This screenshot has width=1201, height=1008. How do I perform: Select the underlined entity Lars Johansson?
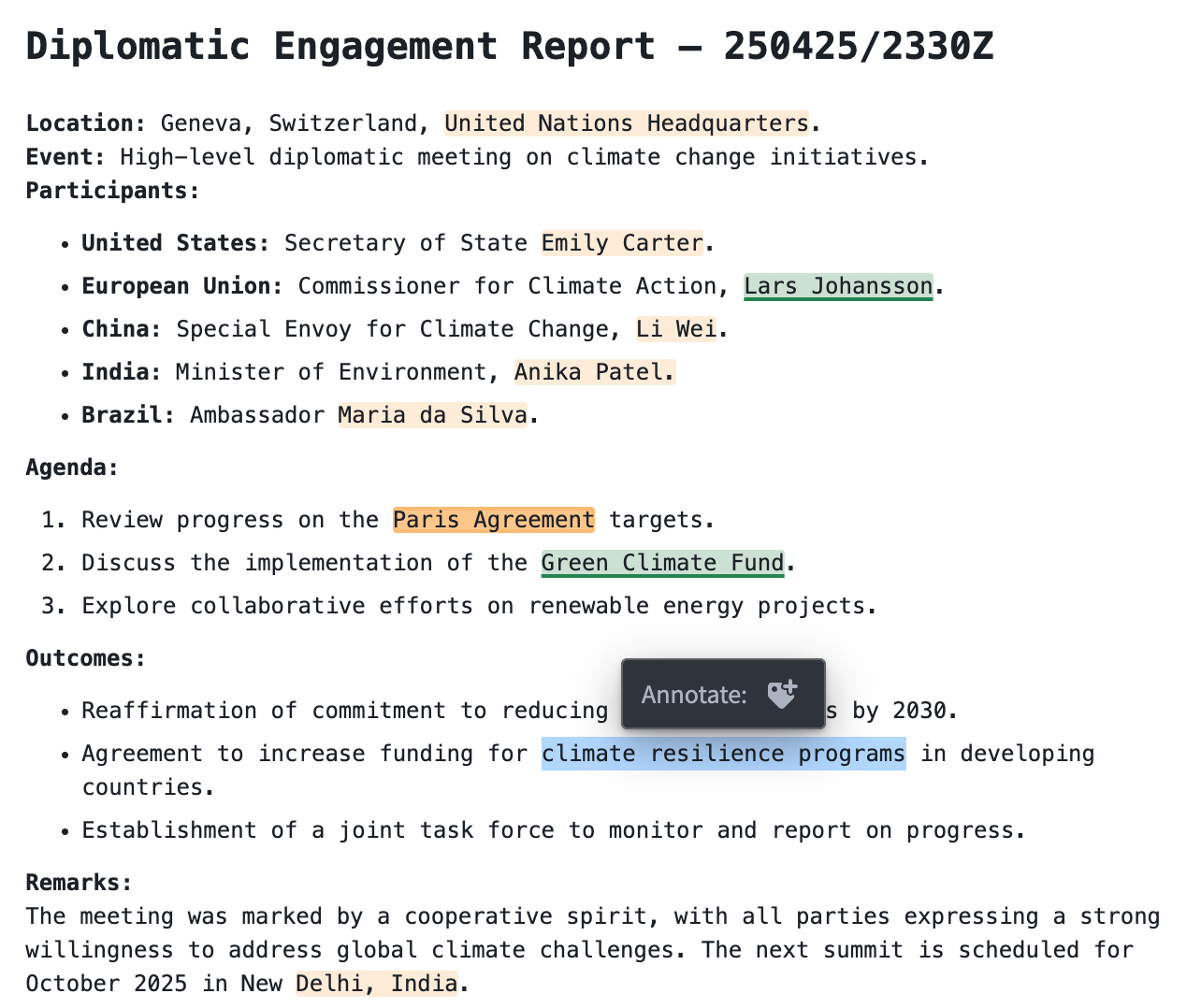838,285
